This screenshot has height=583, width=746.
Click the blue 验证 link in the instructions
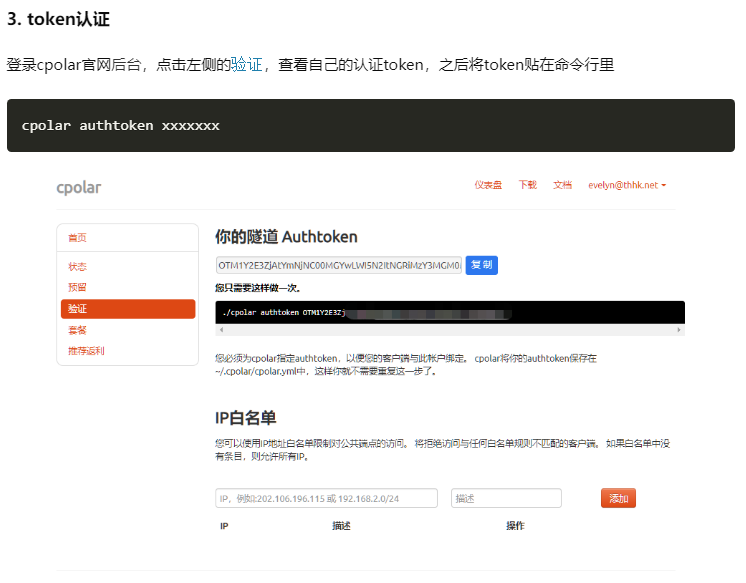coord(246,65)
